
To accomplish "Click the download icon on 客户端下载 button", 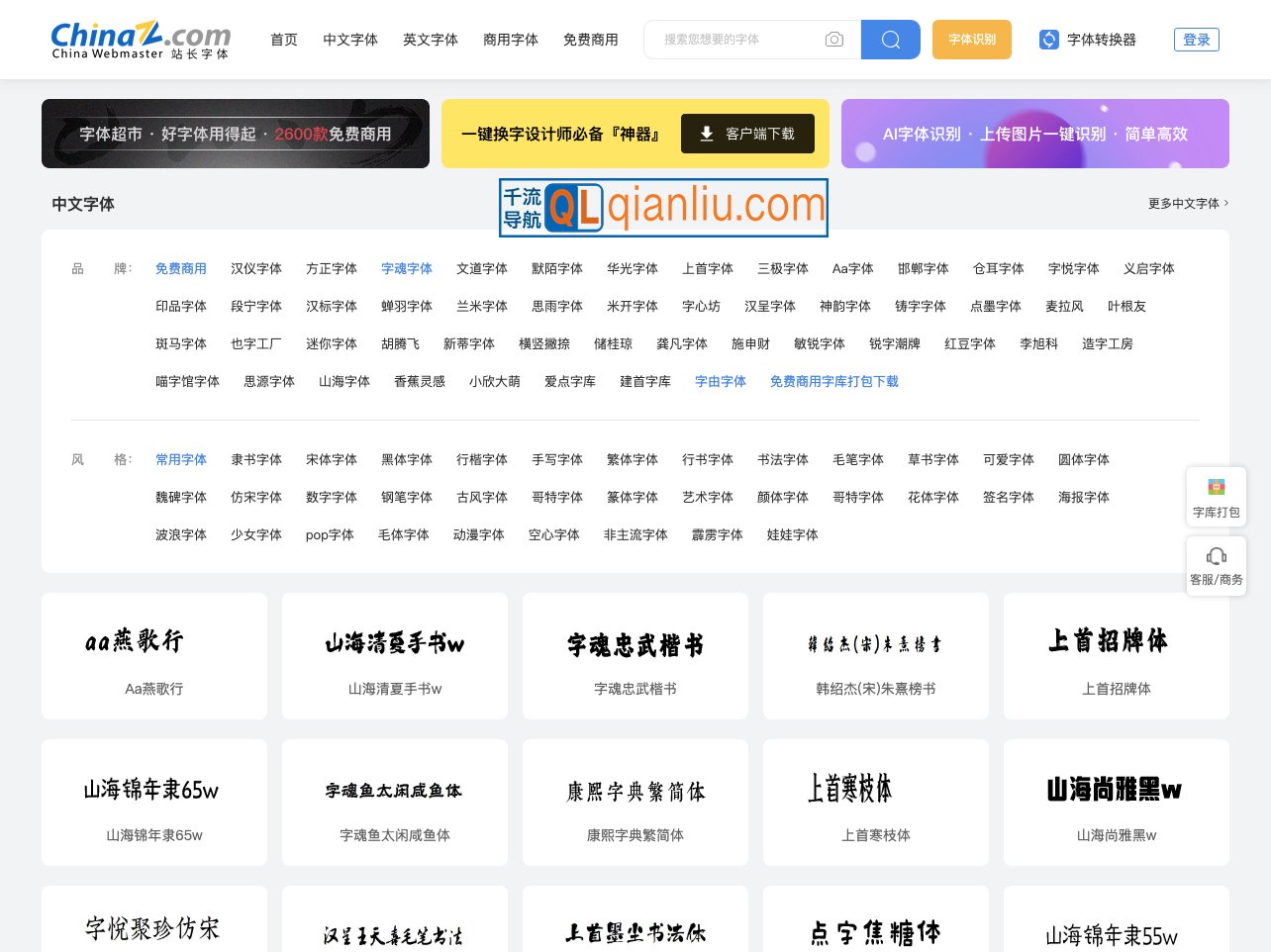I will (708, 133).
